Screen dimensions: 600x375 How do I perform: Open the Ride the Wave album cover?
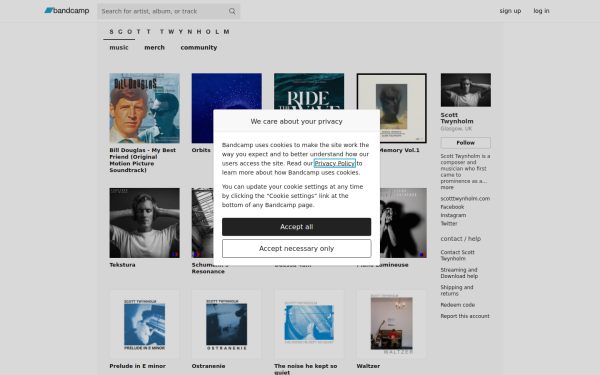[x=309, y=91]
